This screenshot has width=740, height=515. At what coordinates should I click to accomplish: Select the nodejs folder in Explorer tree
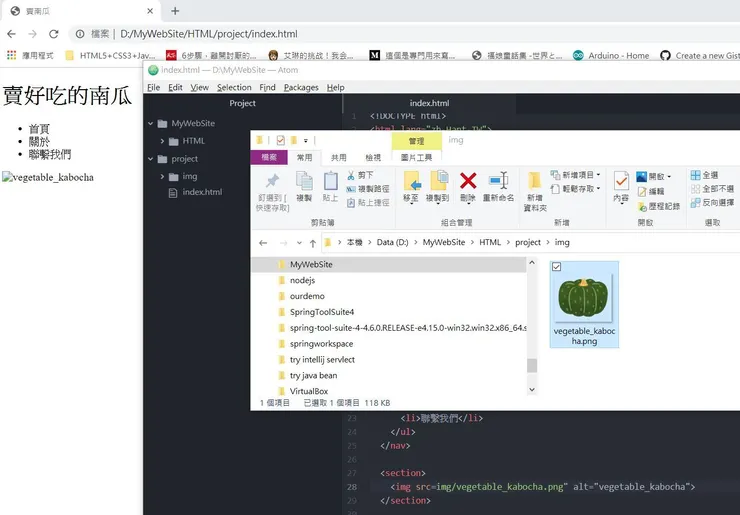tap(302, 280)
